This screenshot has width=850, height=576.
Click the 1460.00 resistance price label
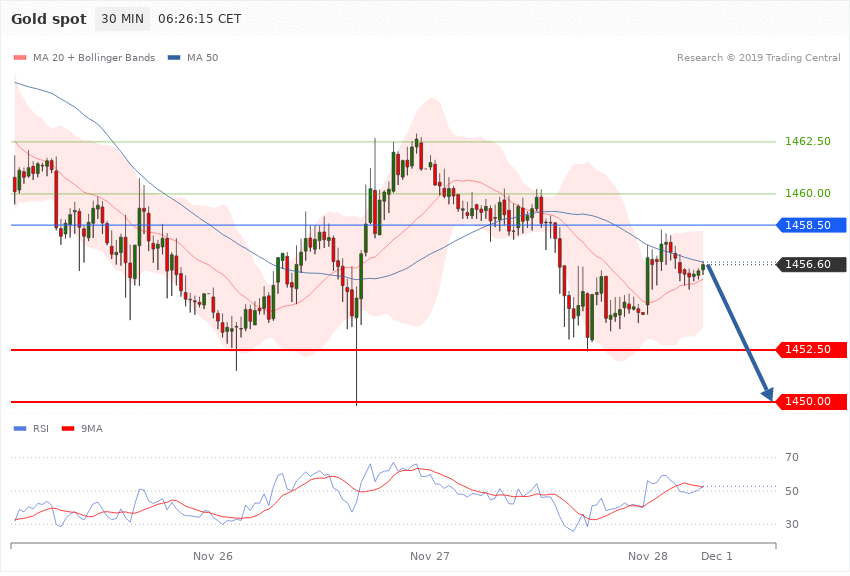click(808, 193)
